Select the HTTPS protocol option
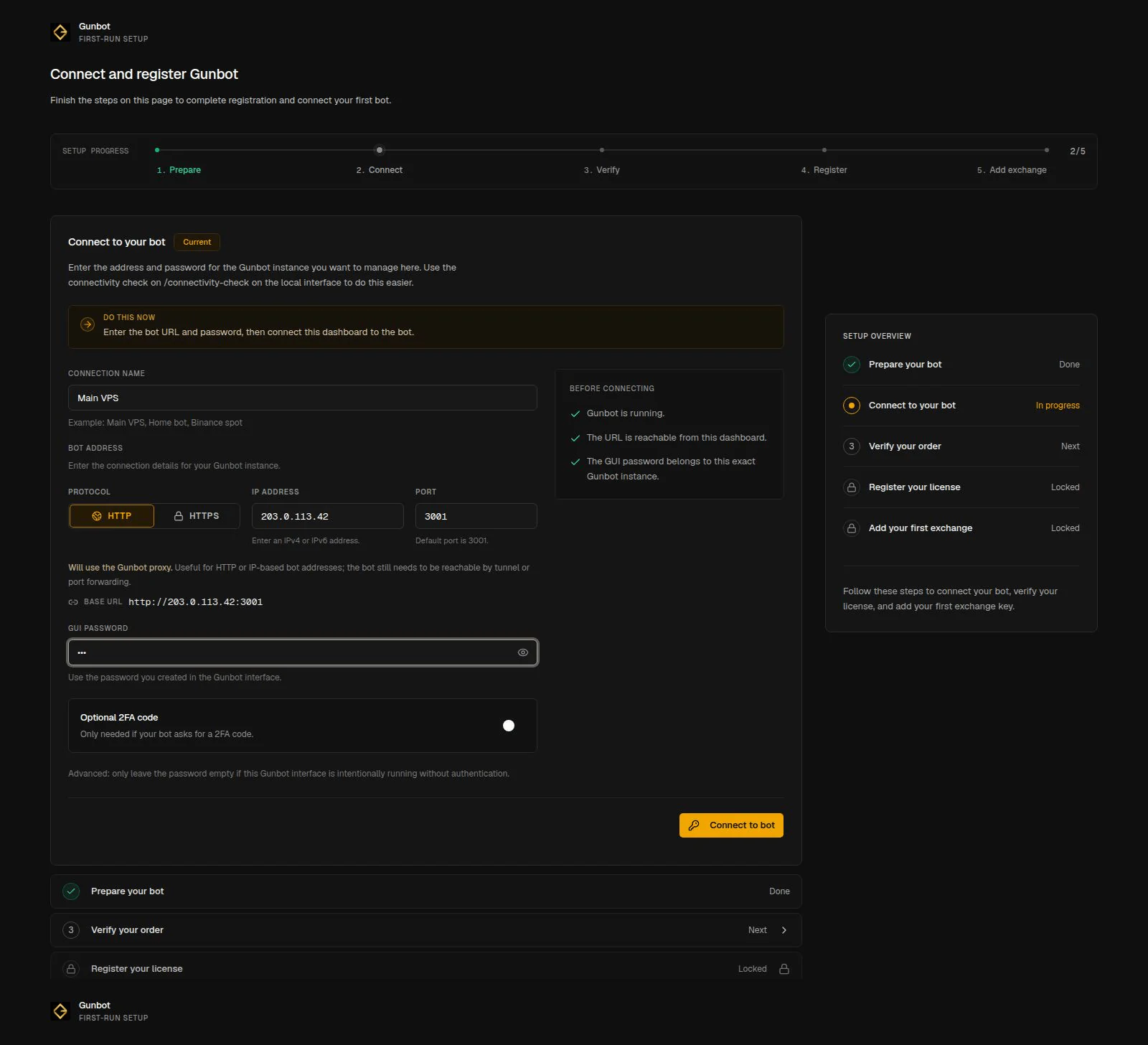Image resolution: width=1148 pixels, height=1045 pixels. (197, 516)
